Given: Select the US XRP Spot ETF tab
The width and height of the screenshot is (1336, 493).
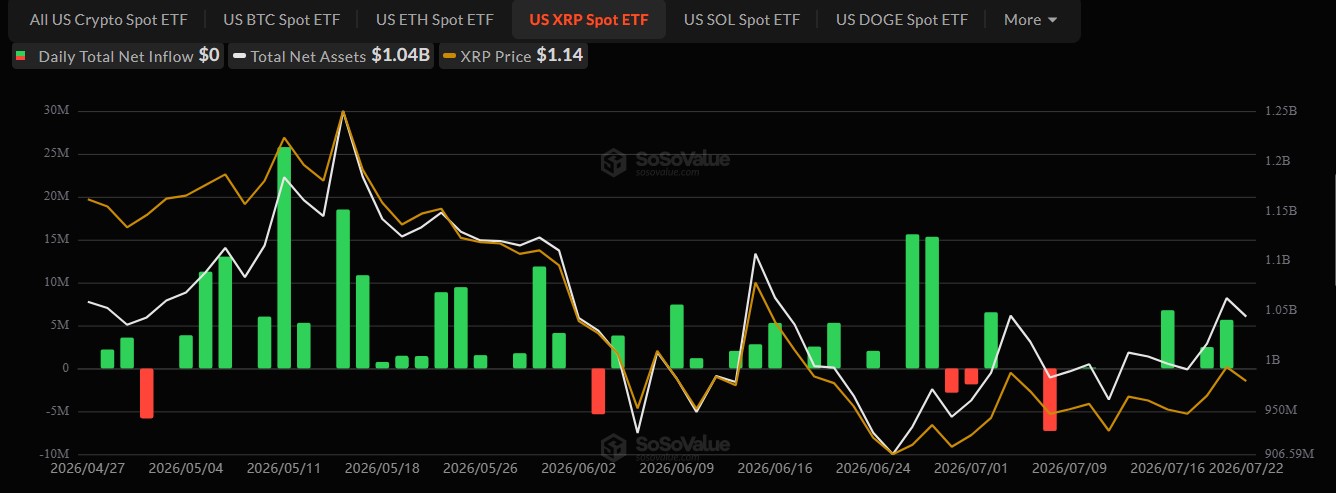Looking at the screenshot, I should [x=589, y=19].
